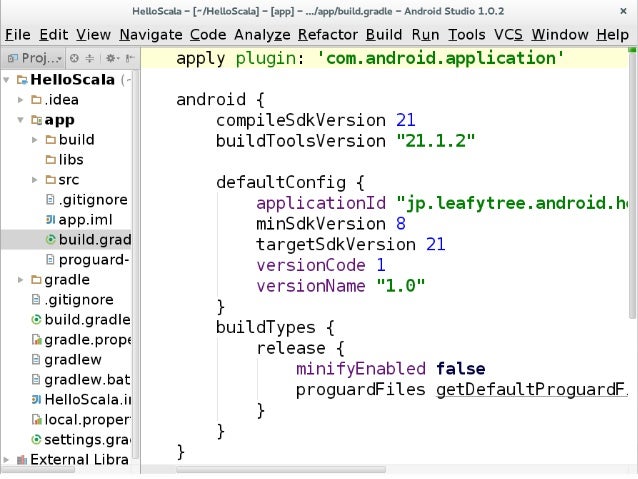Select the app folder label in tree
638x479 pixels.
59,120
